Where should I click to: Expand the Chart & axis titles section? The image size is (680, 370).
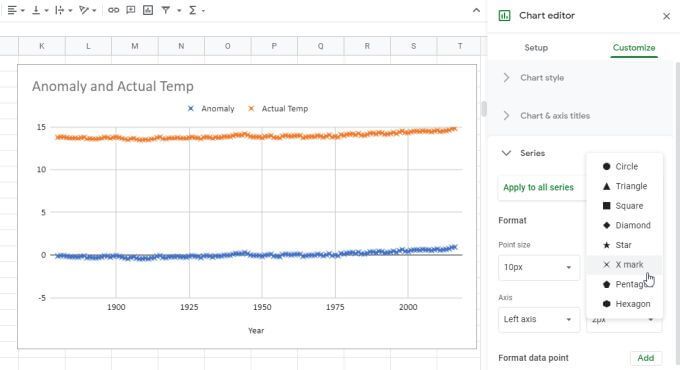pos(580,116)
